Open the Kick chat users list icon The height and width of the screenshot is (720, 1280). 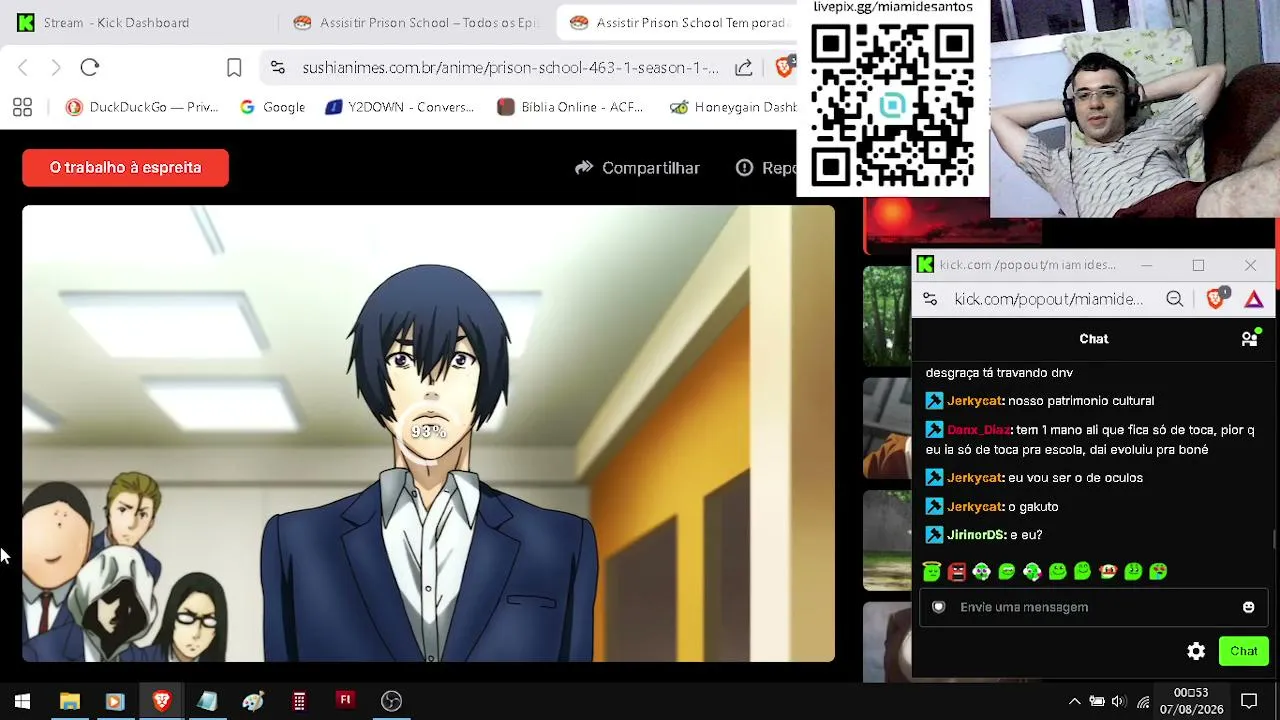pyautogui.click(x=1250, y=338)
